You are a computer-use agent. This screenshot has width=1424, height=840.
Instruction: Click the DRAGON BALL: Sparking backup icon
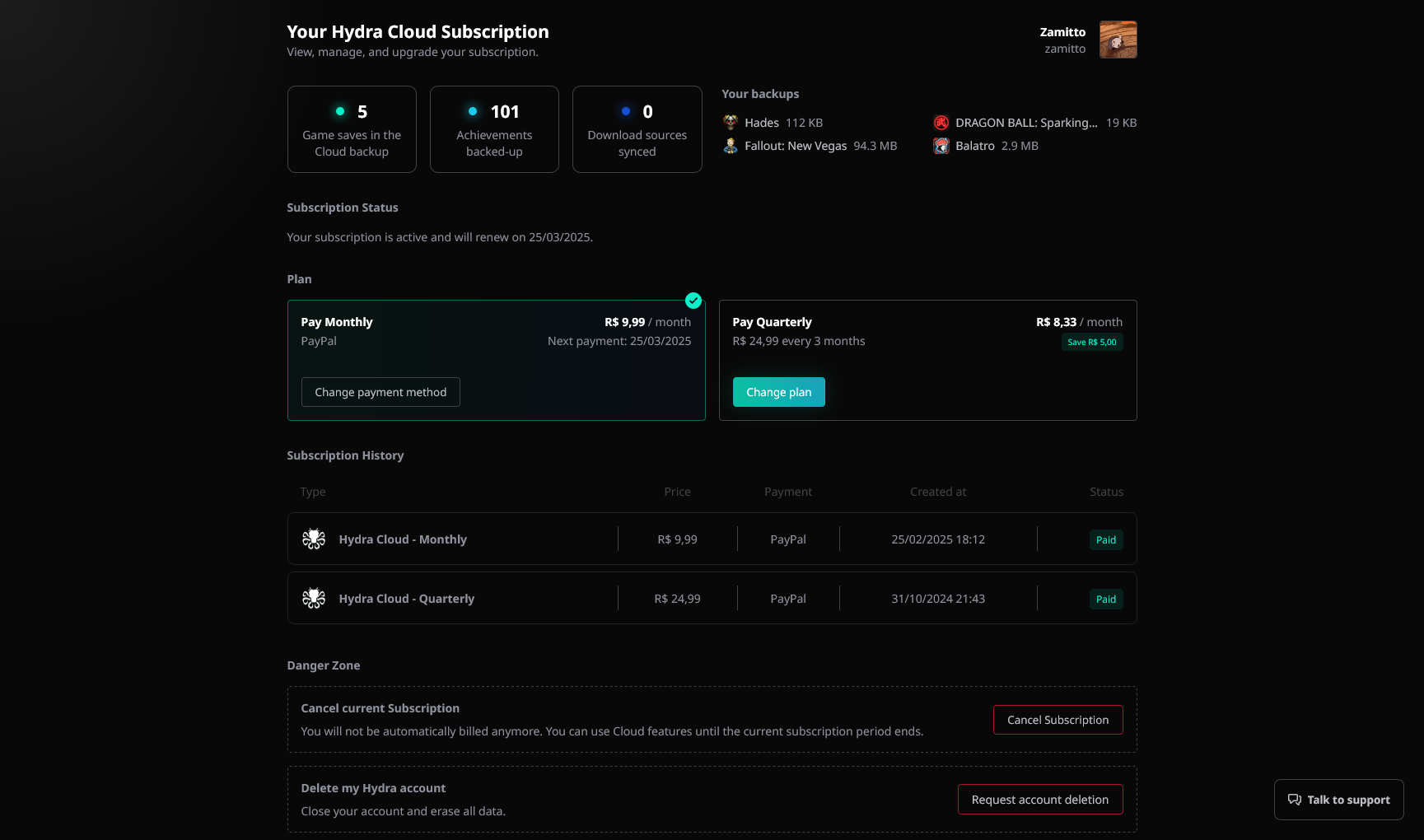click(x=941, y=123)
